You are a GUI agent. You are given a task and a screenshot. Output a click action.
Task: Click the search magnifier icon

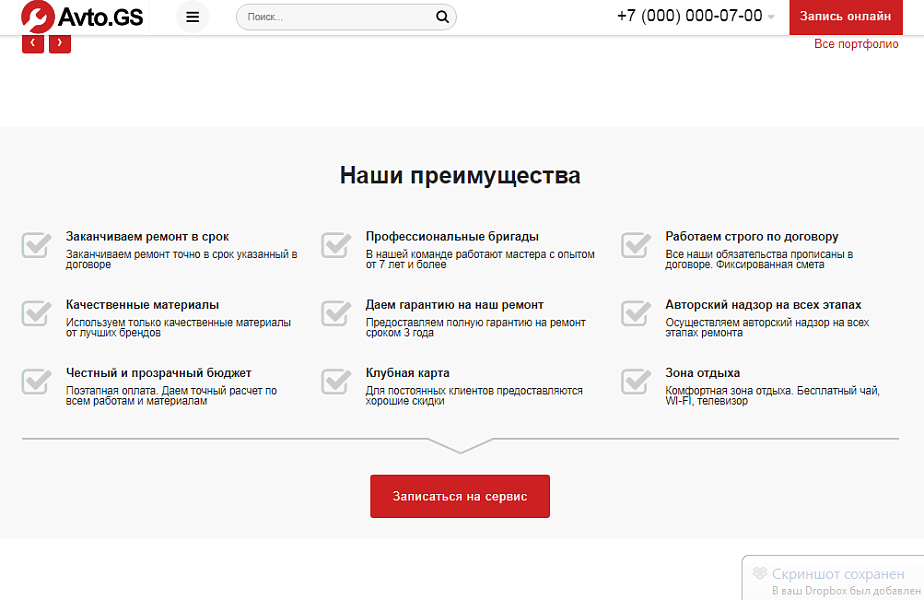tap(441, 16)
